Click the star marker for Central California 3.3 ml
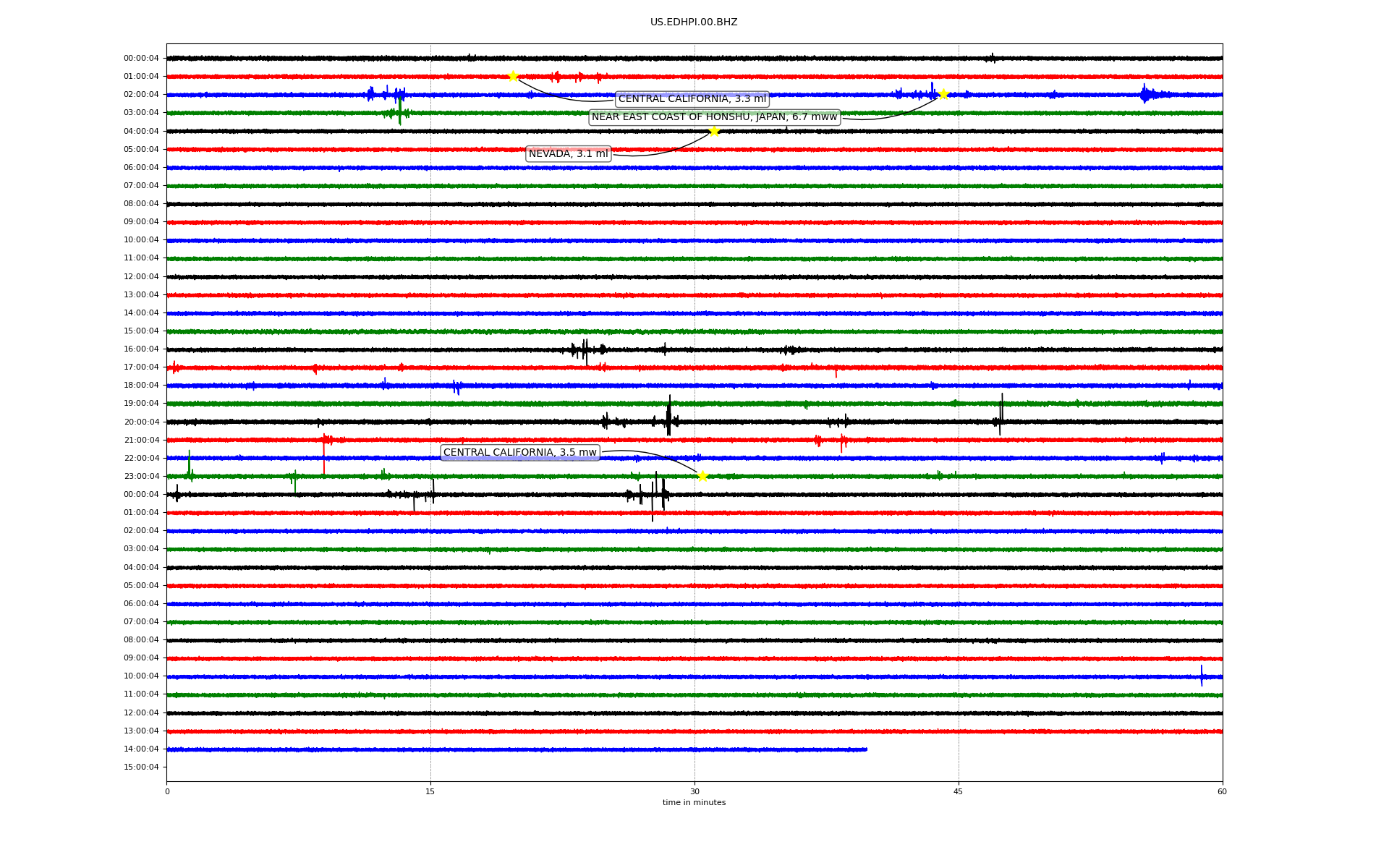1389x868 pixels. pyautogui.click(x=513, y=76)
